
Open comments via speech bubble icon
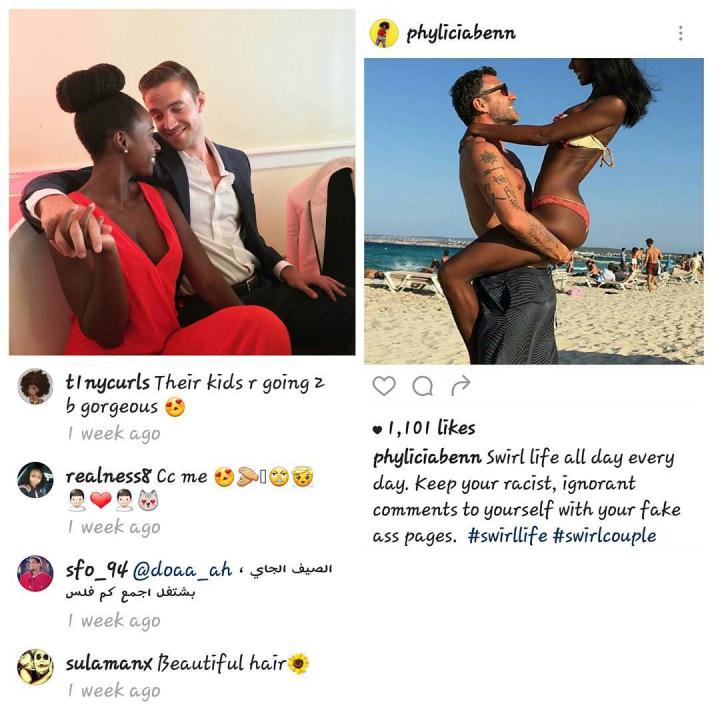tap(422, 386)
